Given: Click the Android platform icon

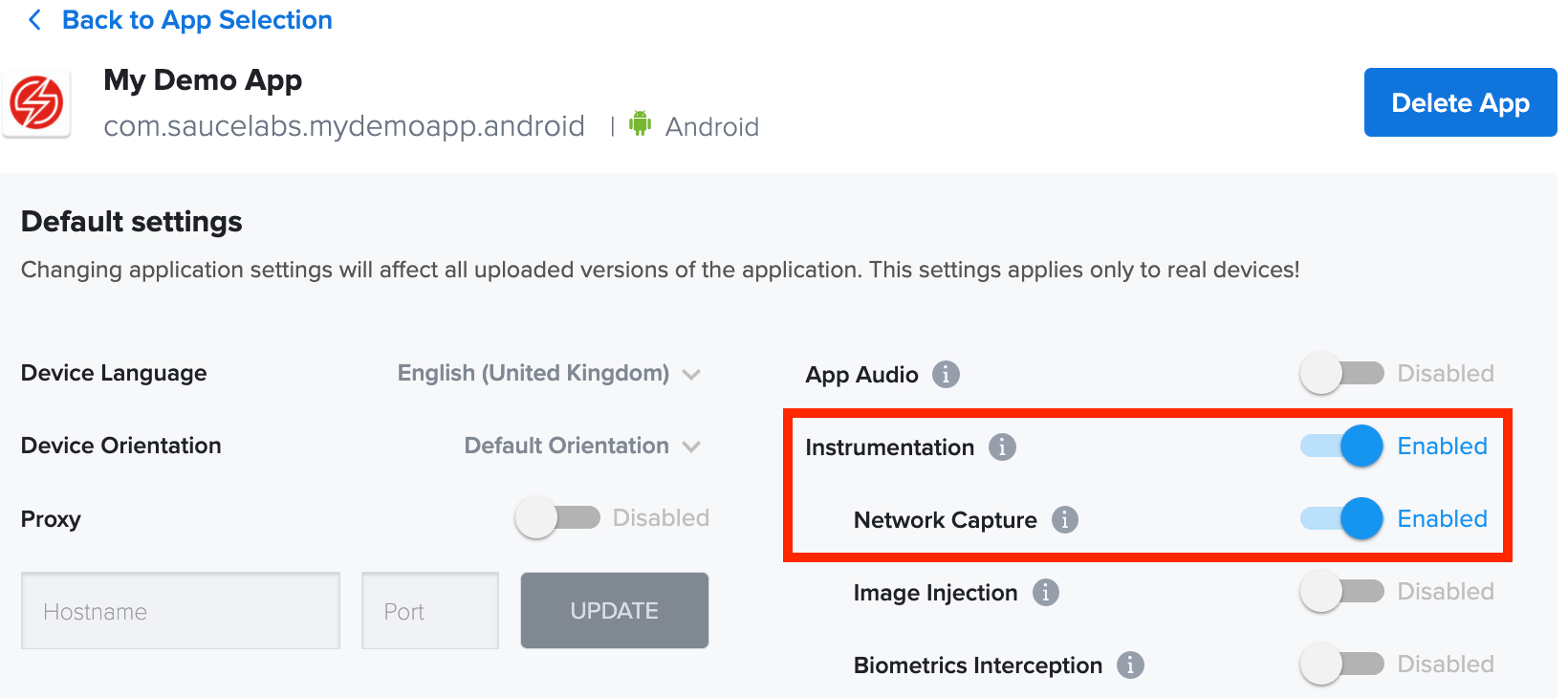Looking at the screenshot, I should (x=639, y=122).
